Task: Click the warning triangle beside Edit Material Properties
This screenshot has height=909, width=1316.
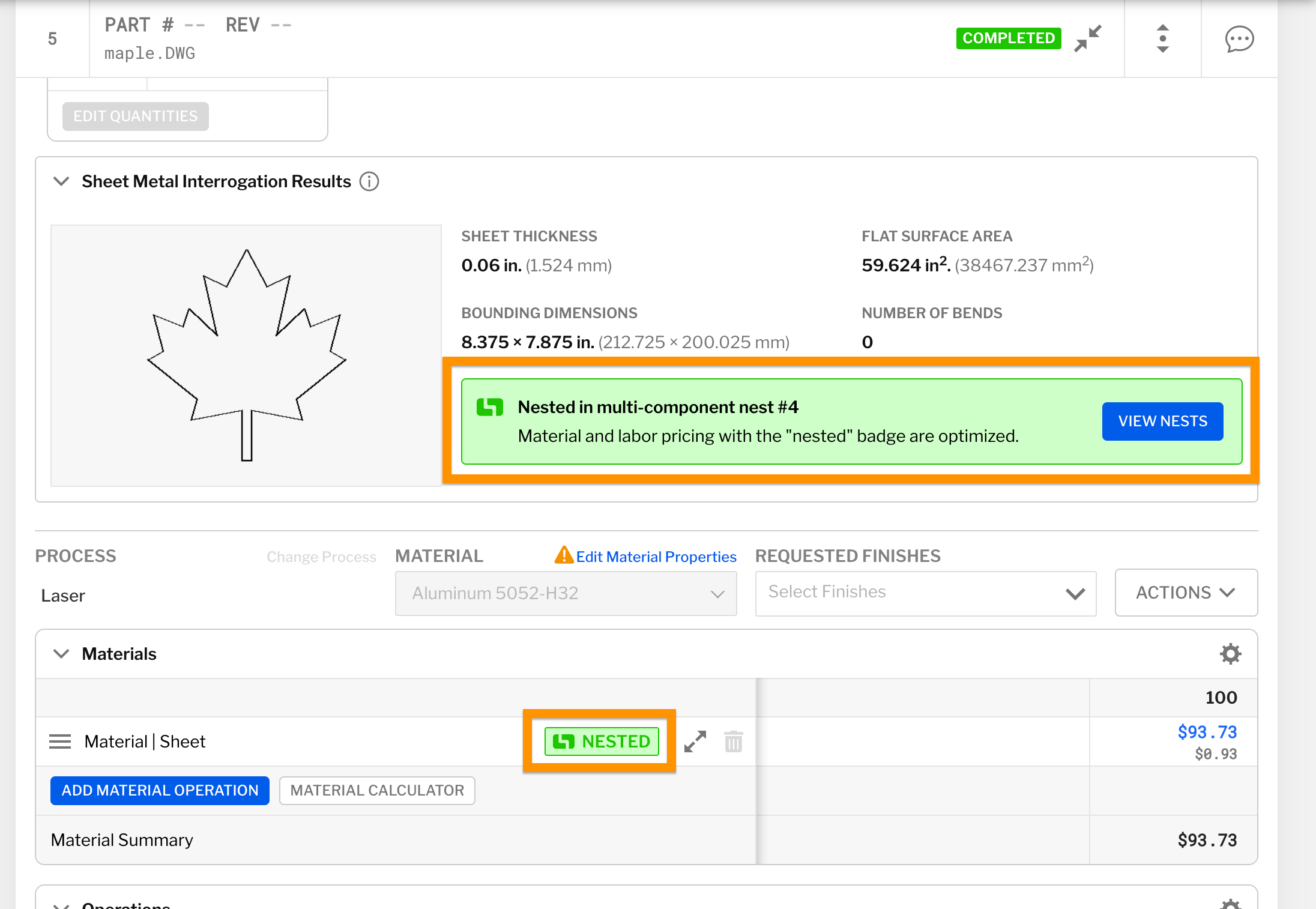Action: click(563, 555)
